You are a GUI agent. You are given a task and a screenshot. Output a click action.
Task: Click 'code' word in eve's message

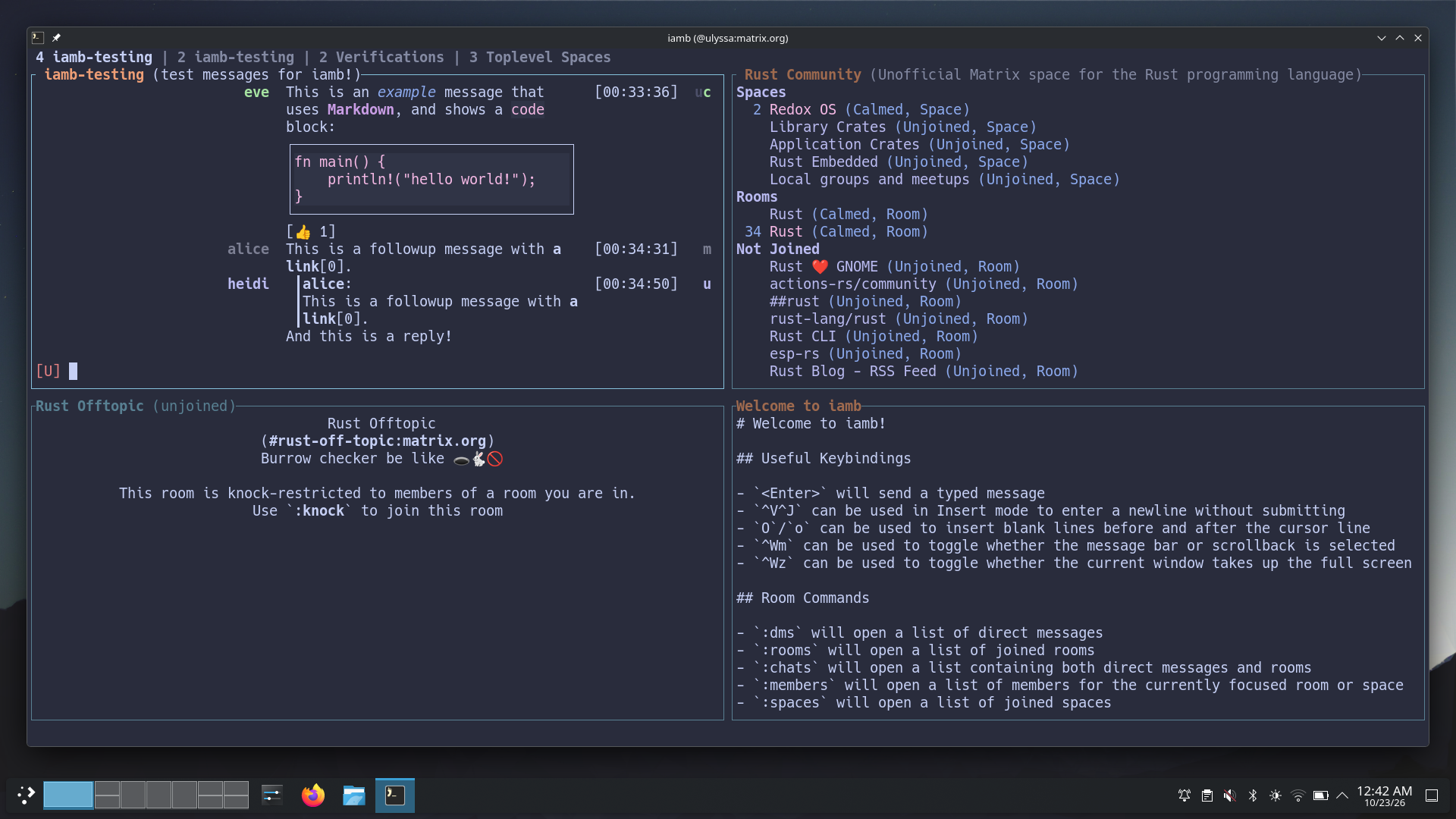(x=528, y=109)
